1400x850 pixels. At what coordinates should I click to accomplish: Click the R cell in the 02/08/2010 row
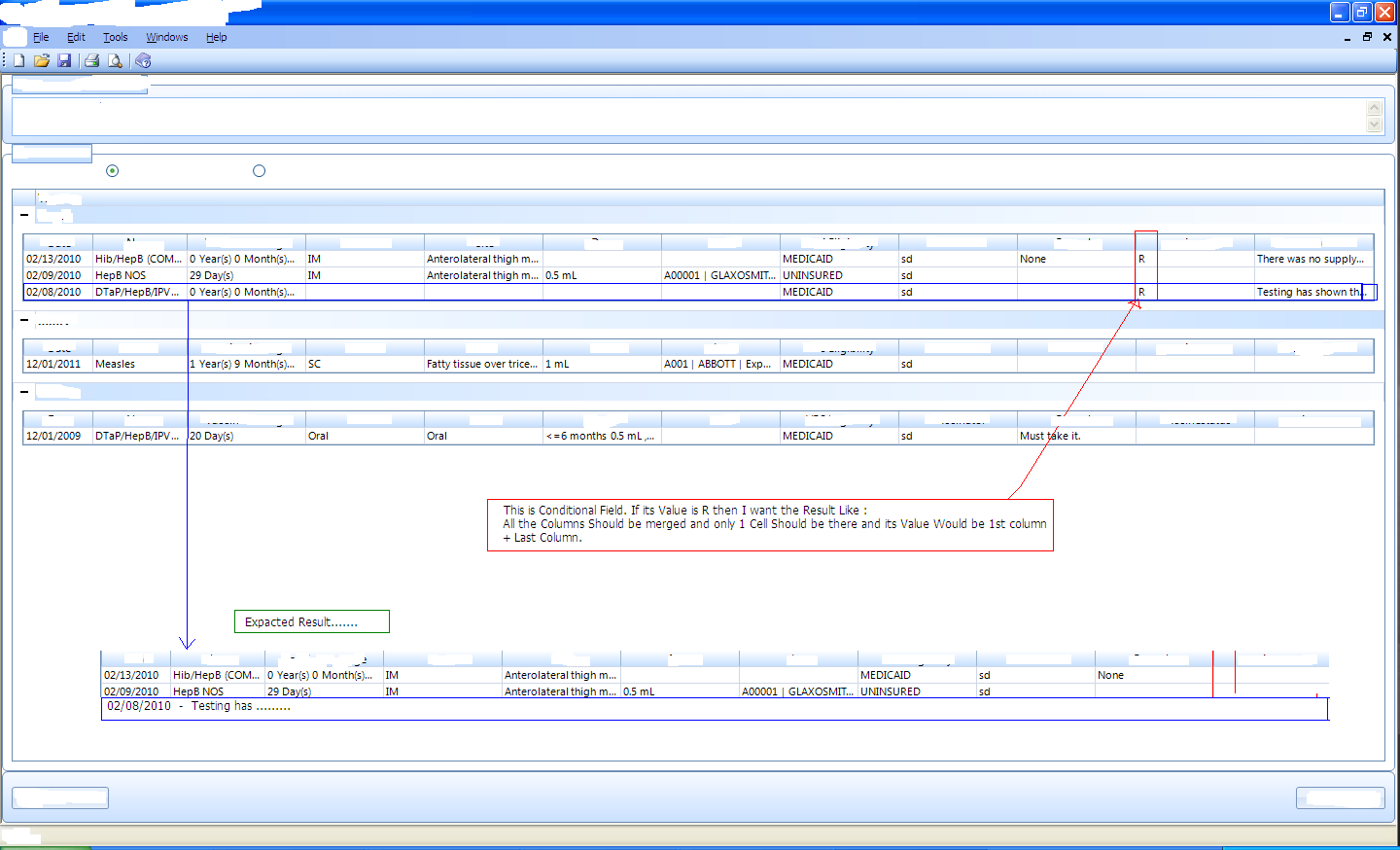pos(1196,293)
